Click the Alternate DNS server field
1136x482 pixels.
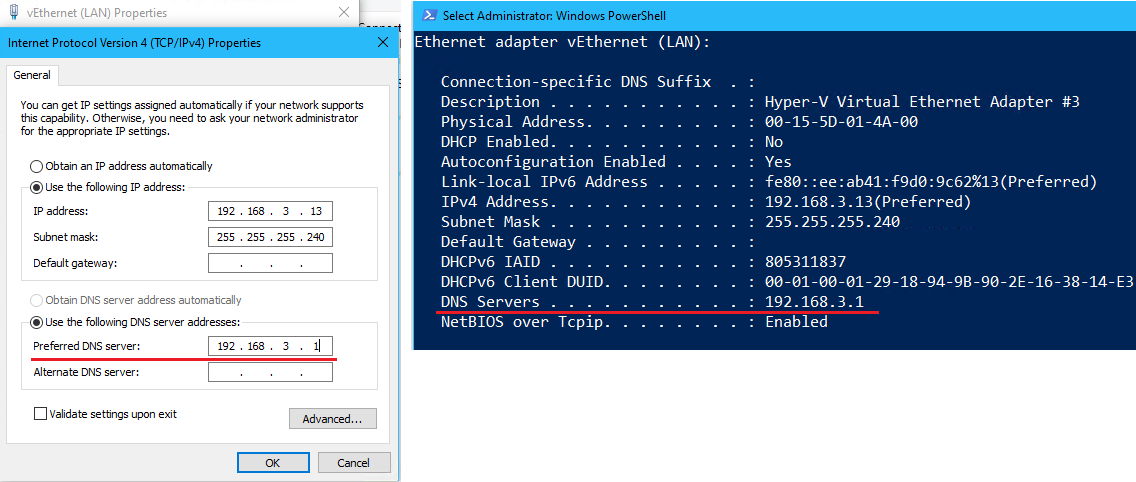[x=270, y=373]
